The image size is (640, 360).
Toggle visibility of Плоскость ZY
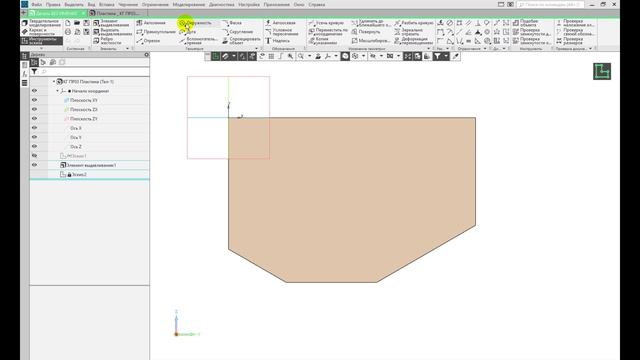(34, 119)
